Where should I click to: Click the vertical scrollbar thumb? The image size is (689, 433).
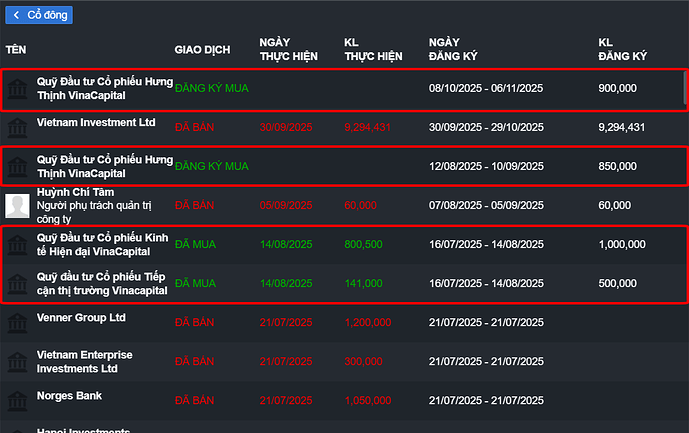click(x=685, y=87)
